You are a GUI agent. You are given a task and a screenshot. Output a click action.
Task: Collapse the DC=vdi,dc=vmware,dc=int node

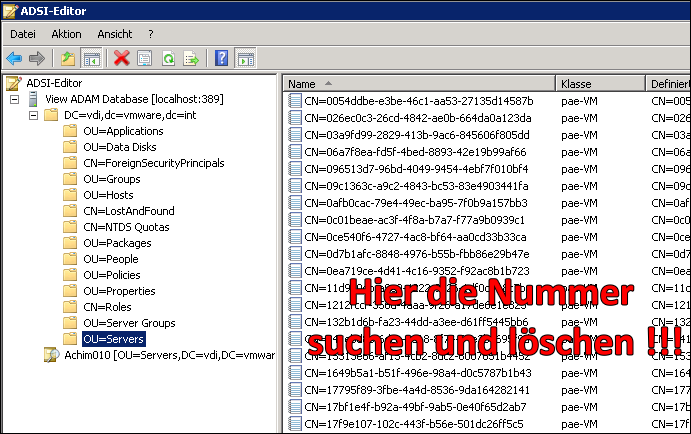34,115
